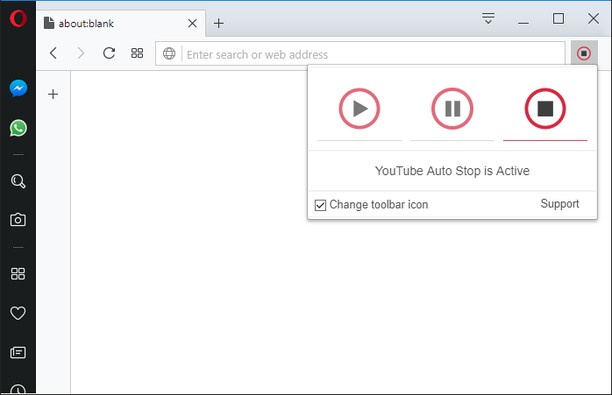
Task: Go back to previous page
Action: 53,53
